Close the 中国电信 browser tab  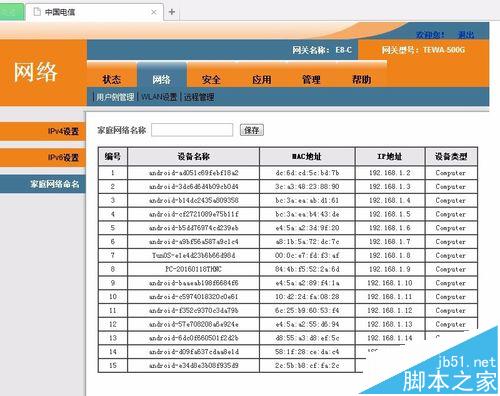(x=154, y=12)
